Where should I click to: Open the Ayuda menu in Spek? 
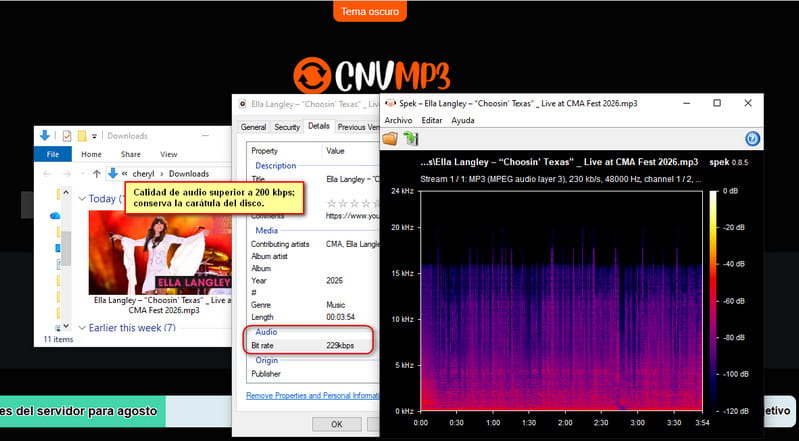coord(463,120)
